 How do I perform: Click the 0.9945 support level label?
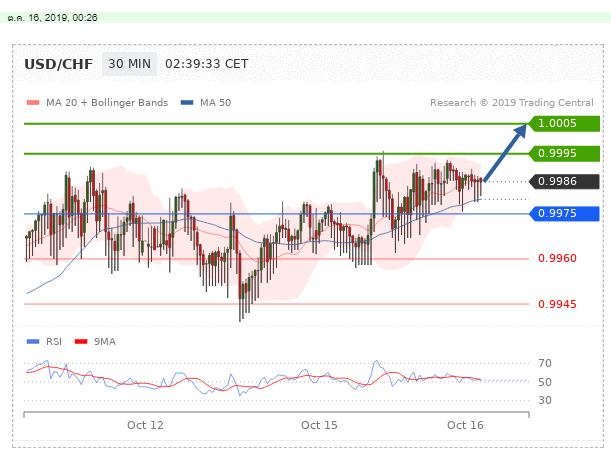[557, 304]
